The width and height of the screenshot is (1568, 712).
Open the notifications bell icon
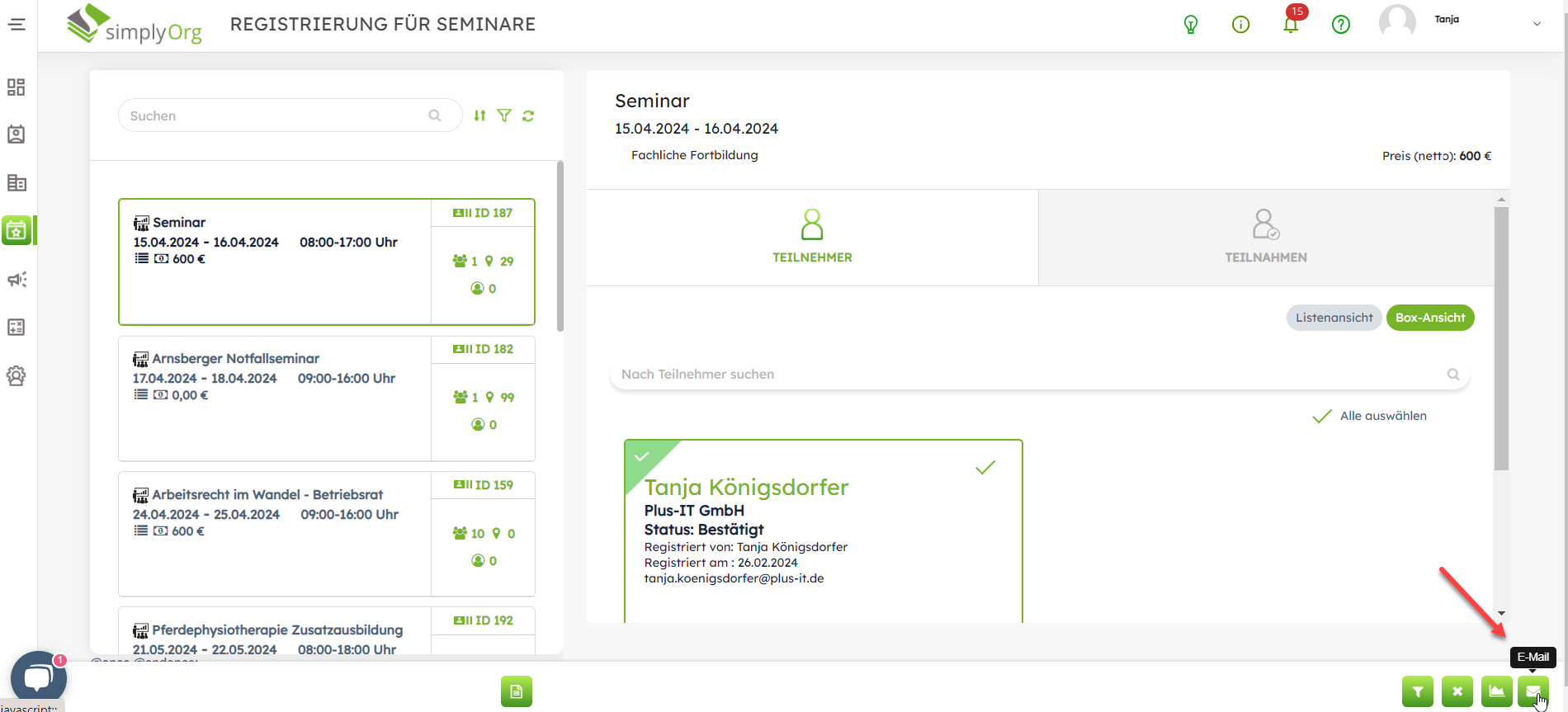coord(1291,25)
